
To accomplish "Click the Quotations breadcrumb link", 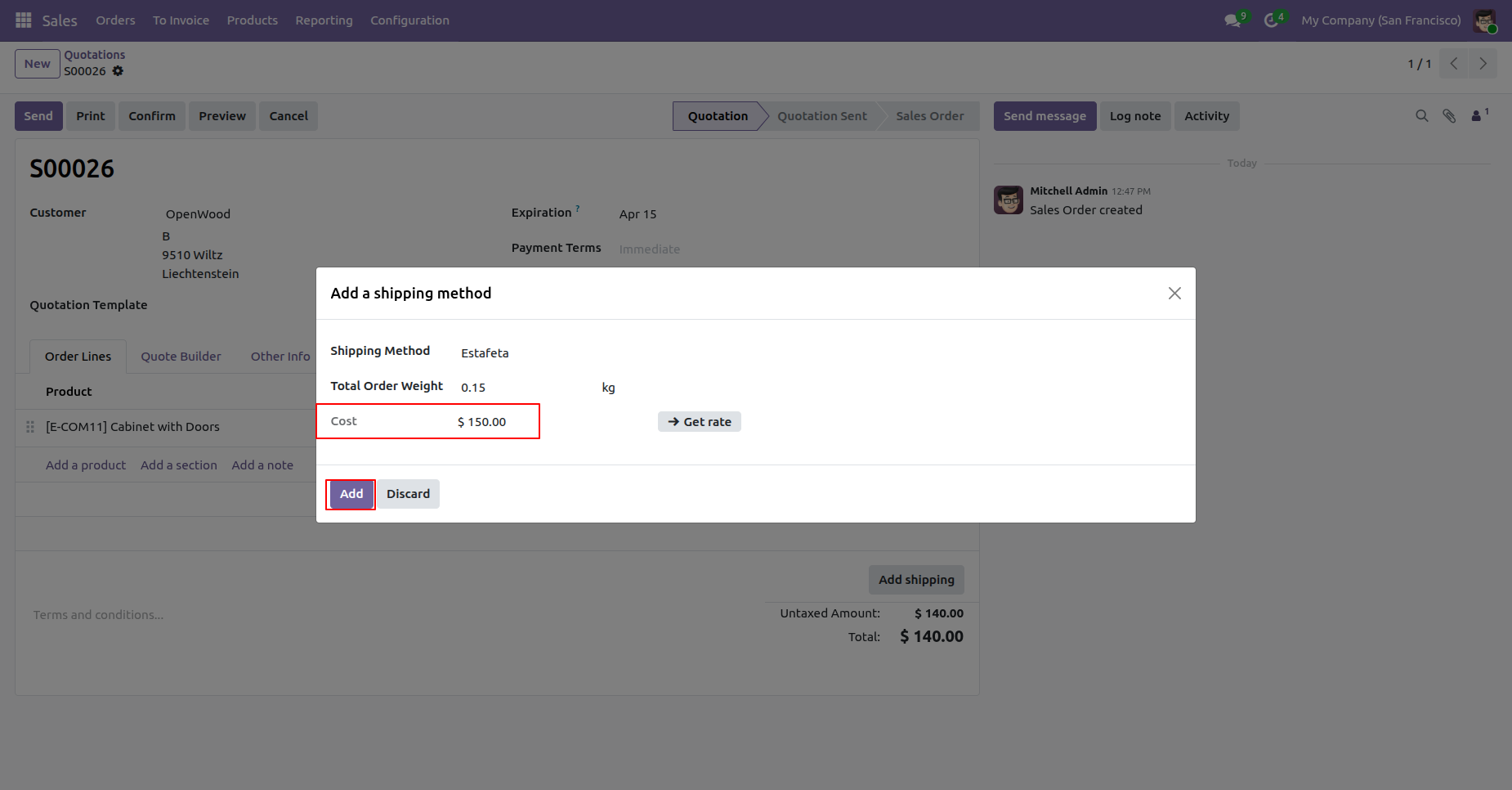I will 95,55.
